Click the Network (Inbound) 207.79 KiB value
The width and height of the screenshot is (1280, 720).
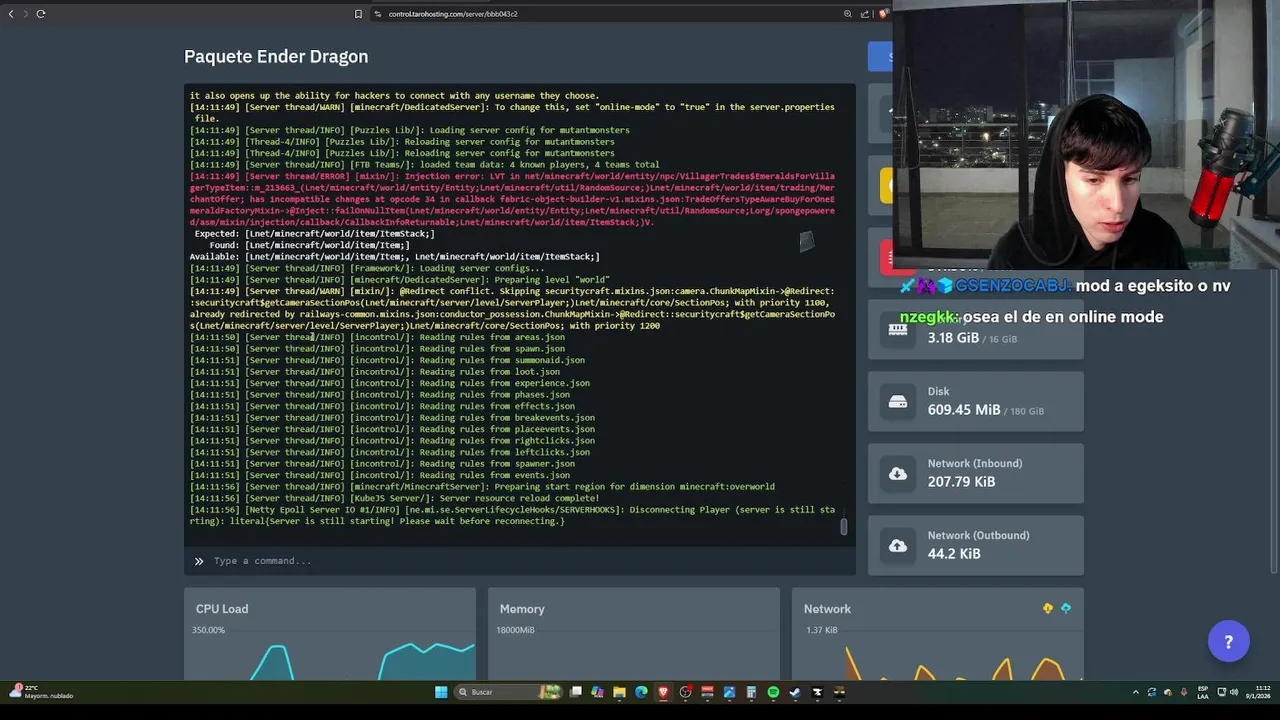[x=961, y=482]
